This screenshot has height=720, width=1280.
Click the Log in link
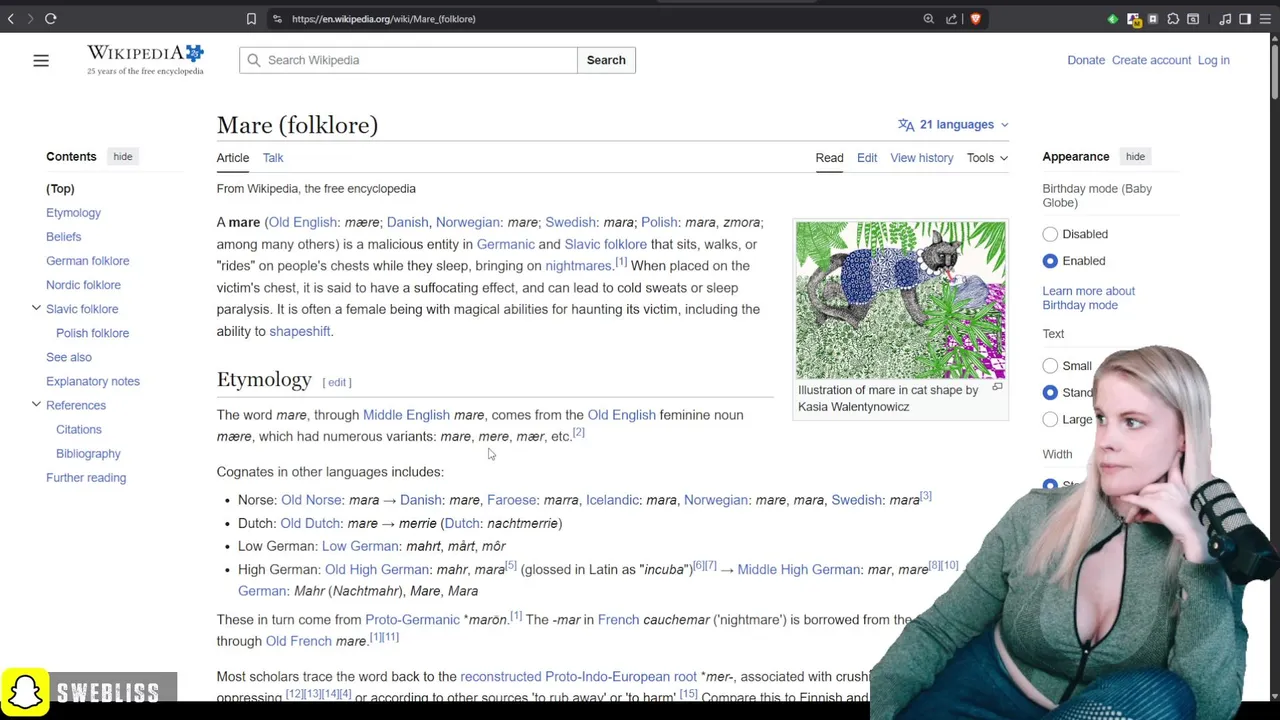tap(1213, 60)
